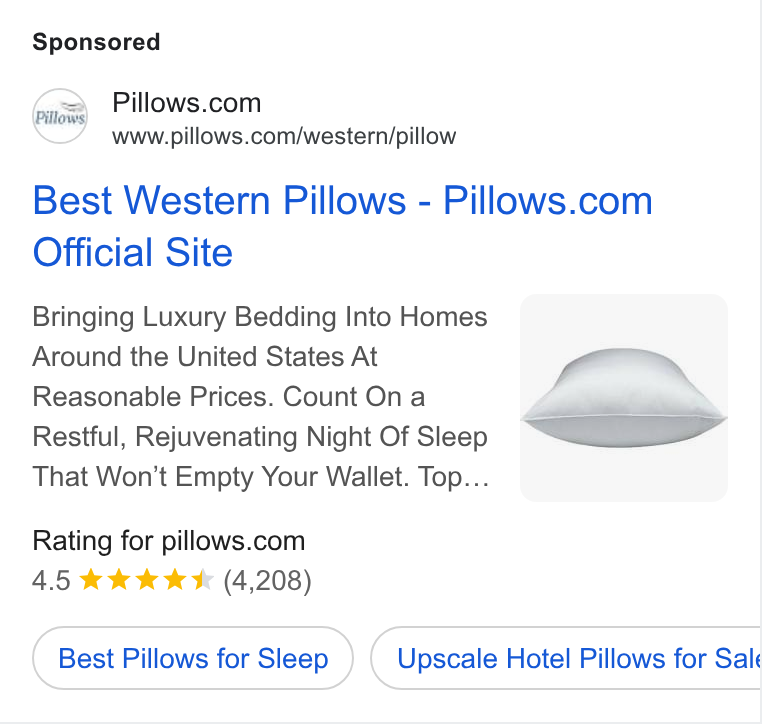Click the Count On a Restful sentence
The image size is (762, 724).
click(260, 417)
